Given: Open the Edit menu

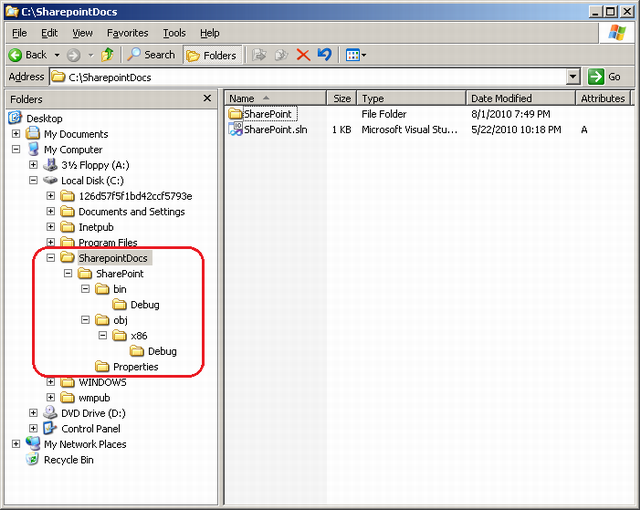Looking at the screenshot, I should (x=49, y=33).
